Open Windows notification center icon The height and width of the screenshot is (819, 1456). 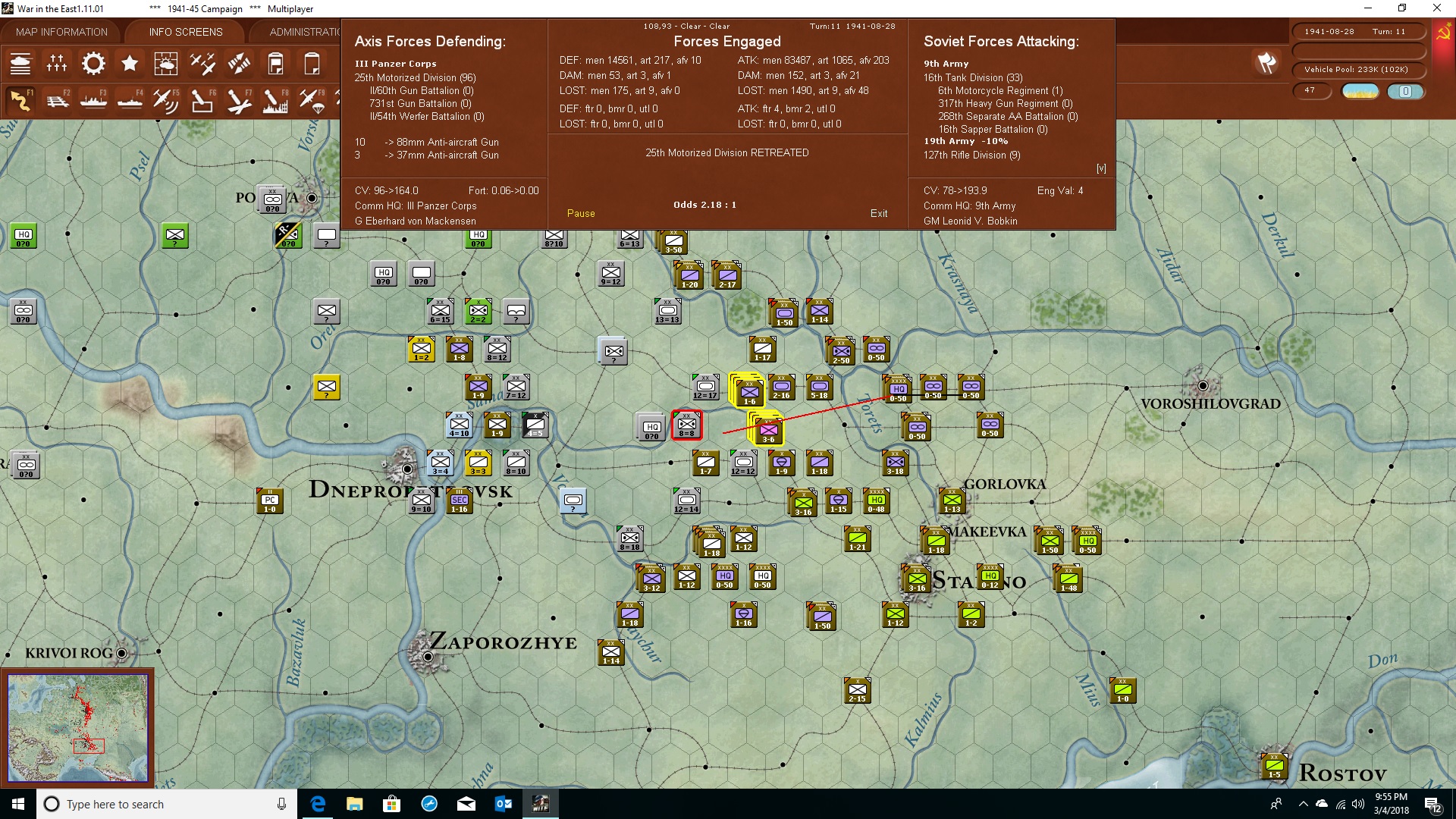(1432, 804)
